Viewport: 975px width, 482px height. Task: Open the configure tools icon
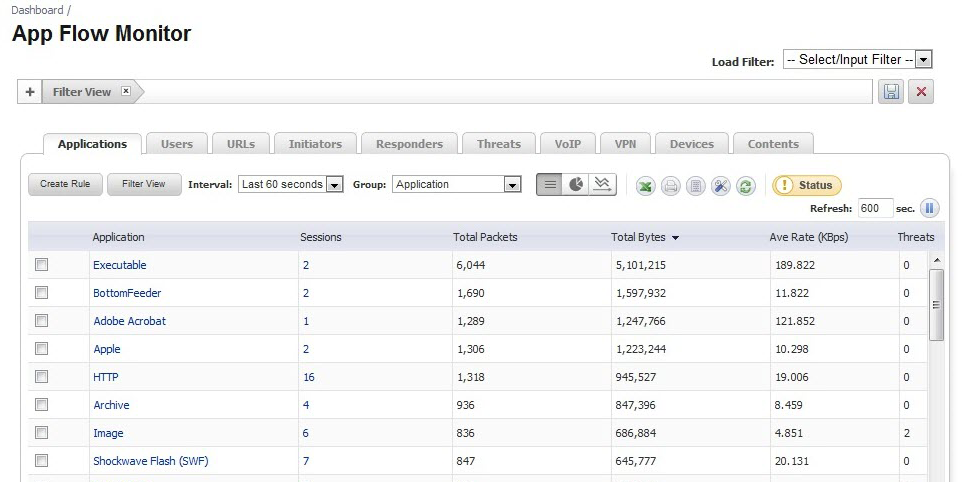721,186
